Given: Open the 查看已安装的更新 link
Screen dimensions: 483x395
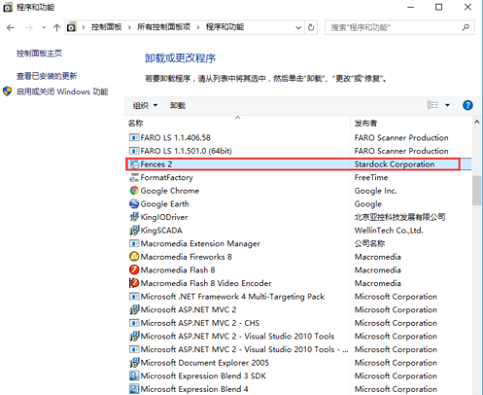Looking at the screenshot, I should [47, 76].
